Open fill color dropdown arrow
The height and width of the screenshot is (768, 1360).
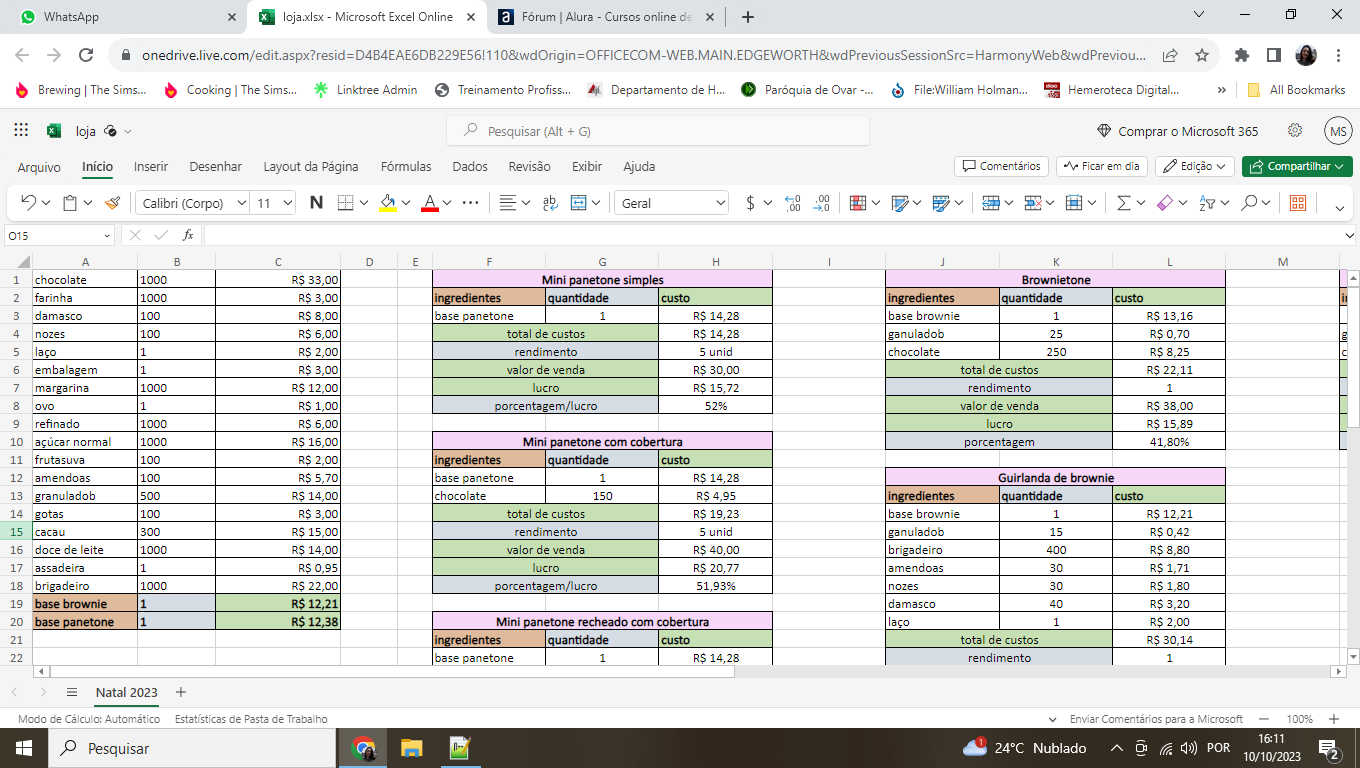point(405,203)
